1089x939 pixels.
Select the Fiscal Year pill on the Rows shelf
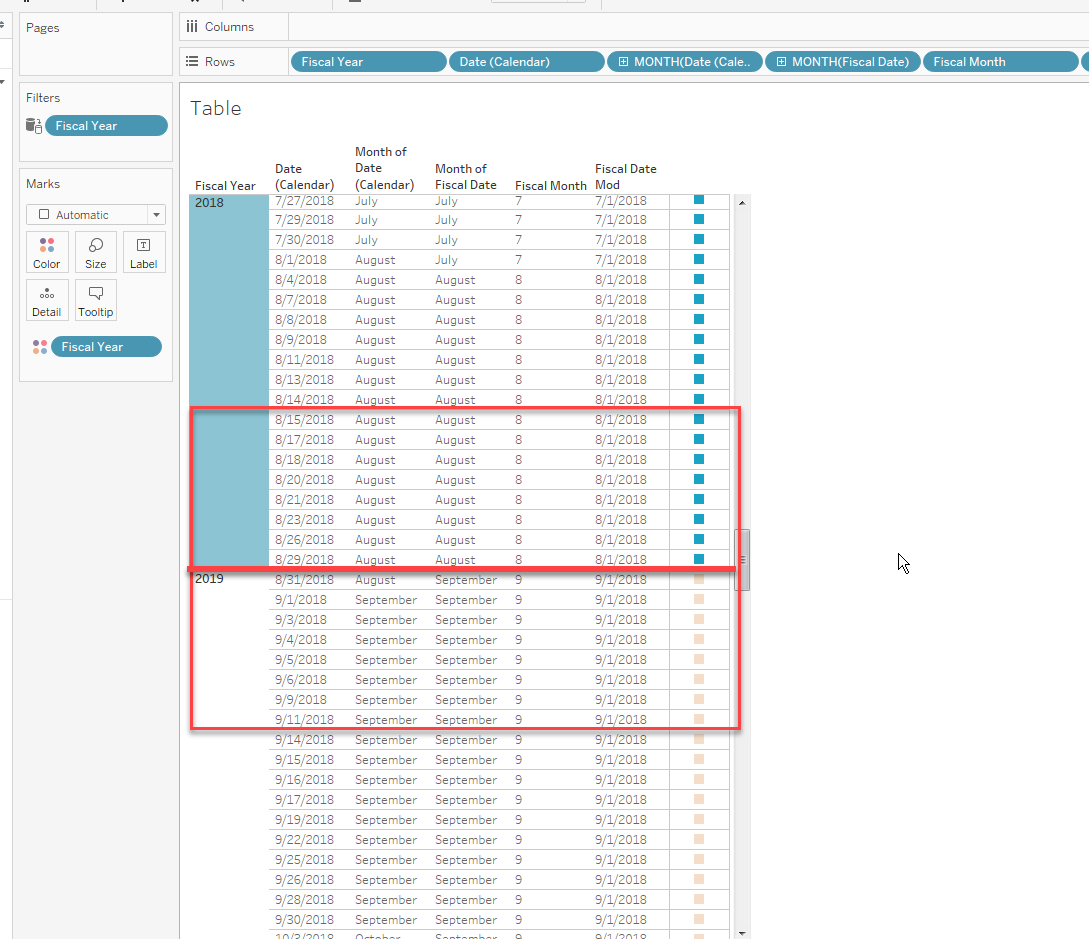click(368, 61)
